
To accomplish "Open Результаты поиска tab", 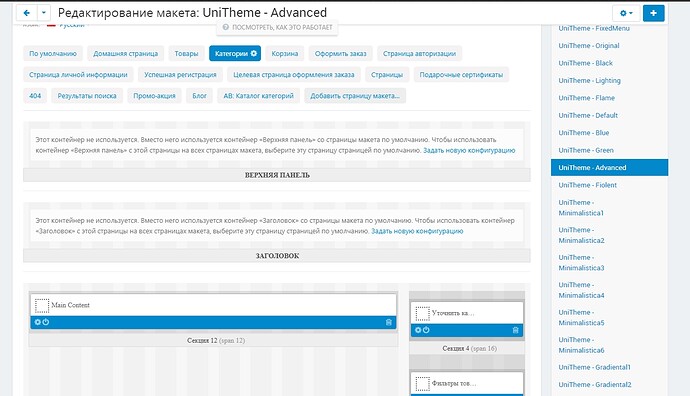I will (x=87, y=96).
